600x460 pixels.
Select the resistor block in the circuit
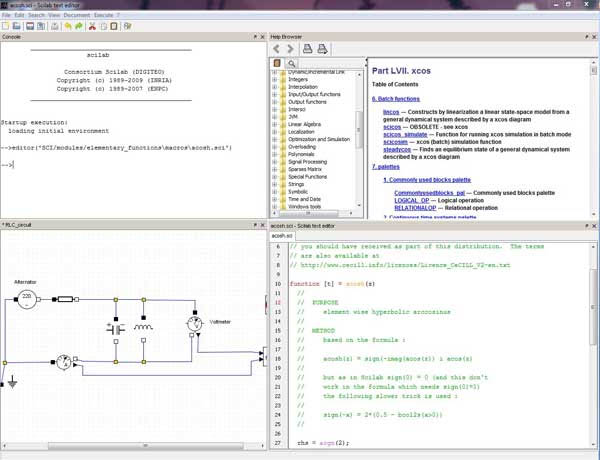65,299
